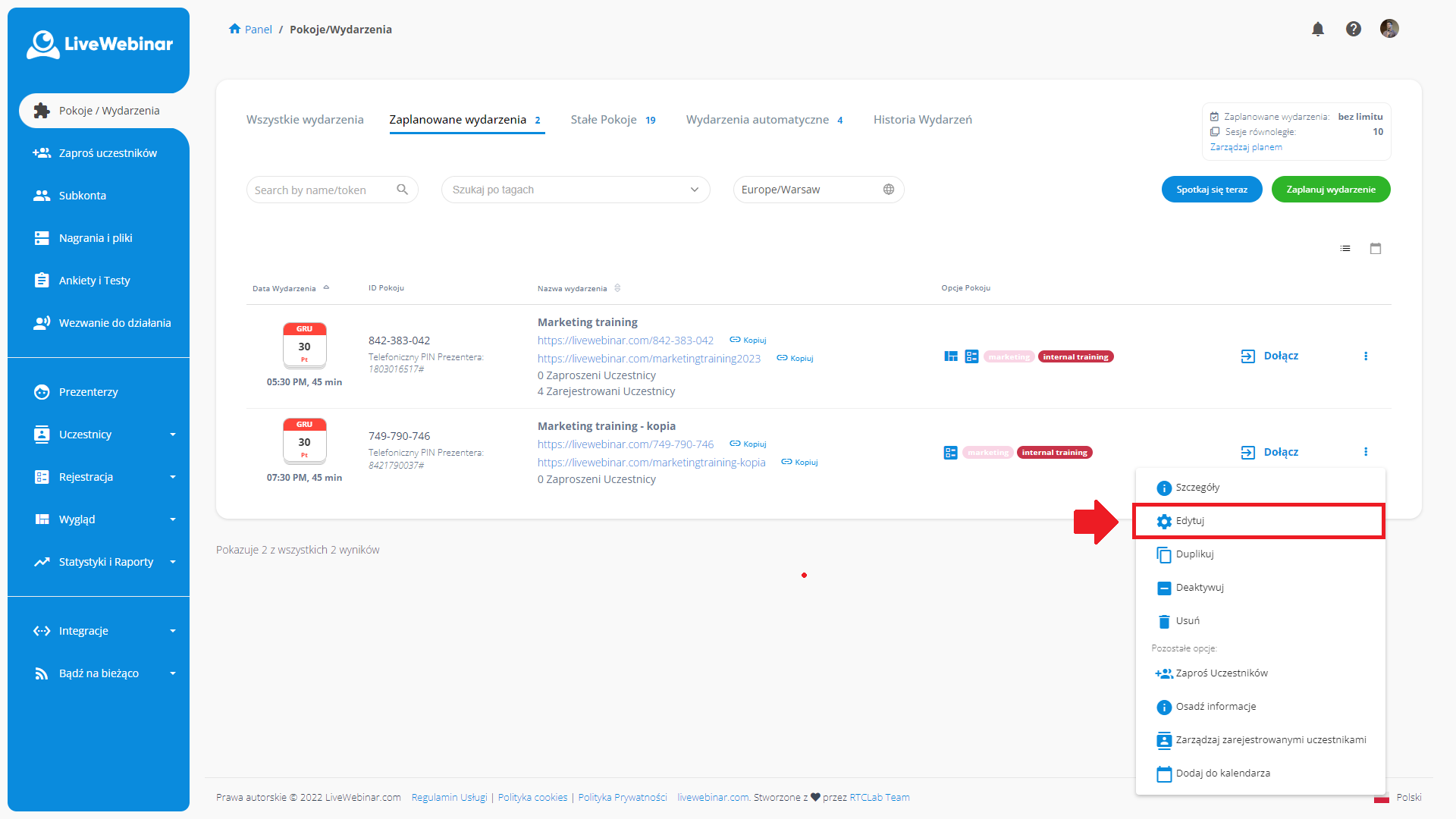Screen dimensions: 1456x819
Task: Click the green Zaplanuj wydarzenie button
Action: pos(1331,190)
